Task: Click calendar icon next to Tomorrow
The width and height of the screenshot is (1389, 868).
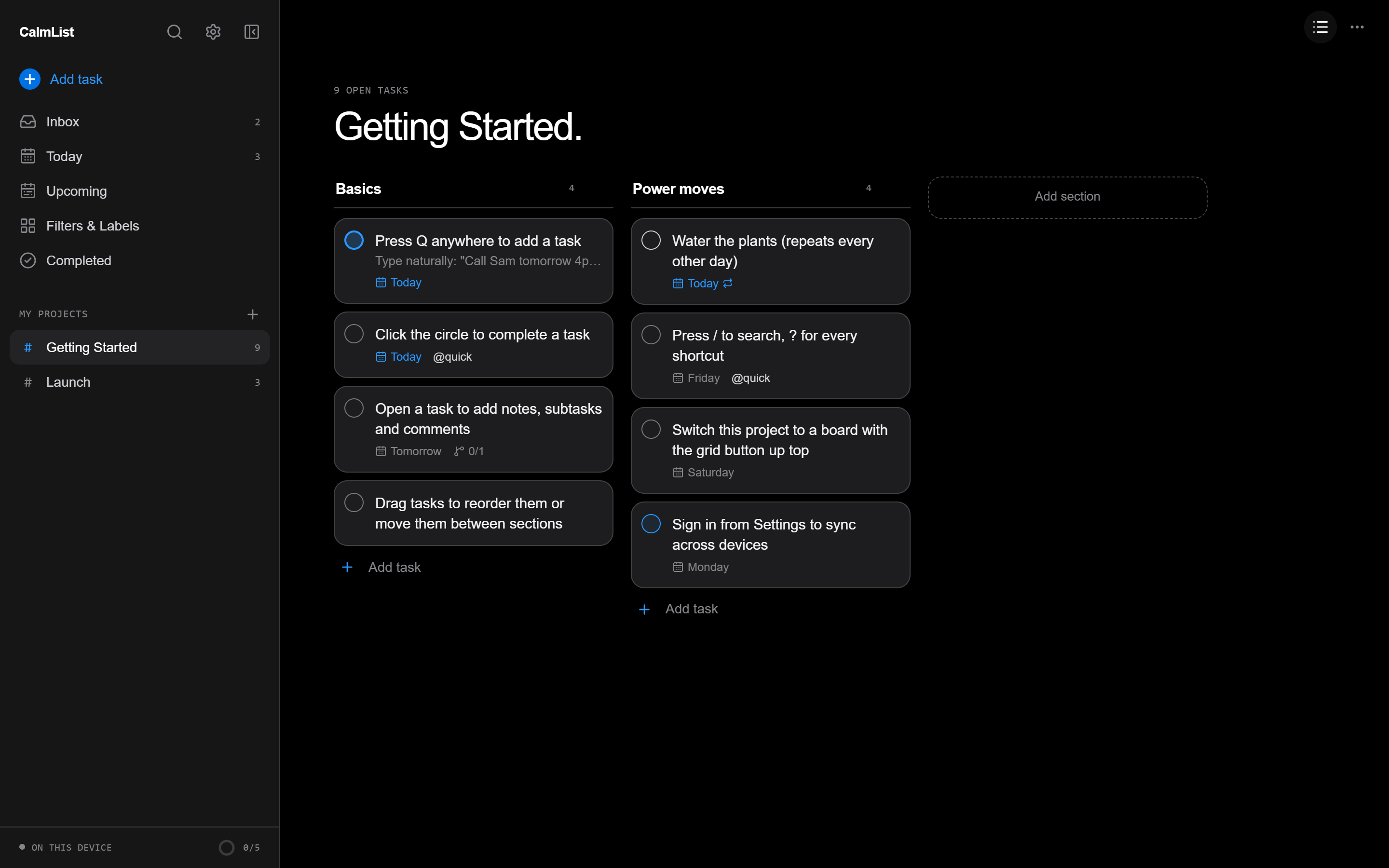Action: (x=381, y=451)
